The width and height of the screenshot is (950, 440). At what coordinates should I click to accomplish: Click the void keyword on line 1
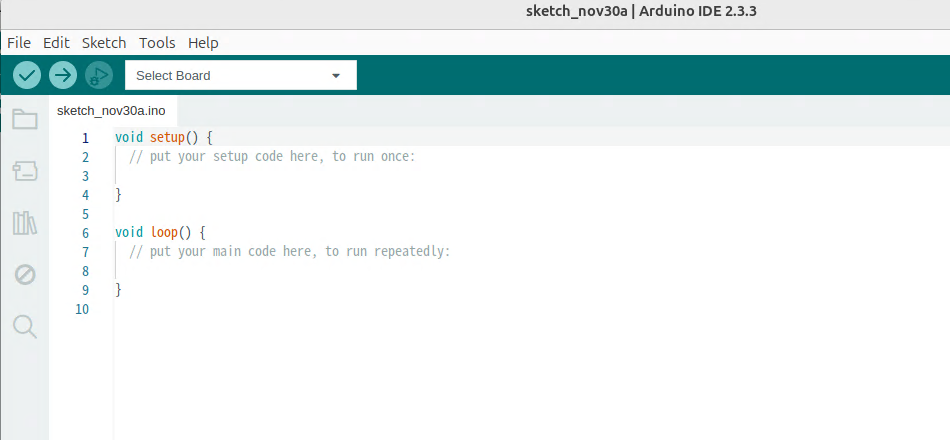click(x=129, y=138)
